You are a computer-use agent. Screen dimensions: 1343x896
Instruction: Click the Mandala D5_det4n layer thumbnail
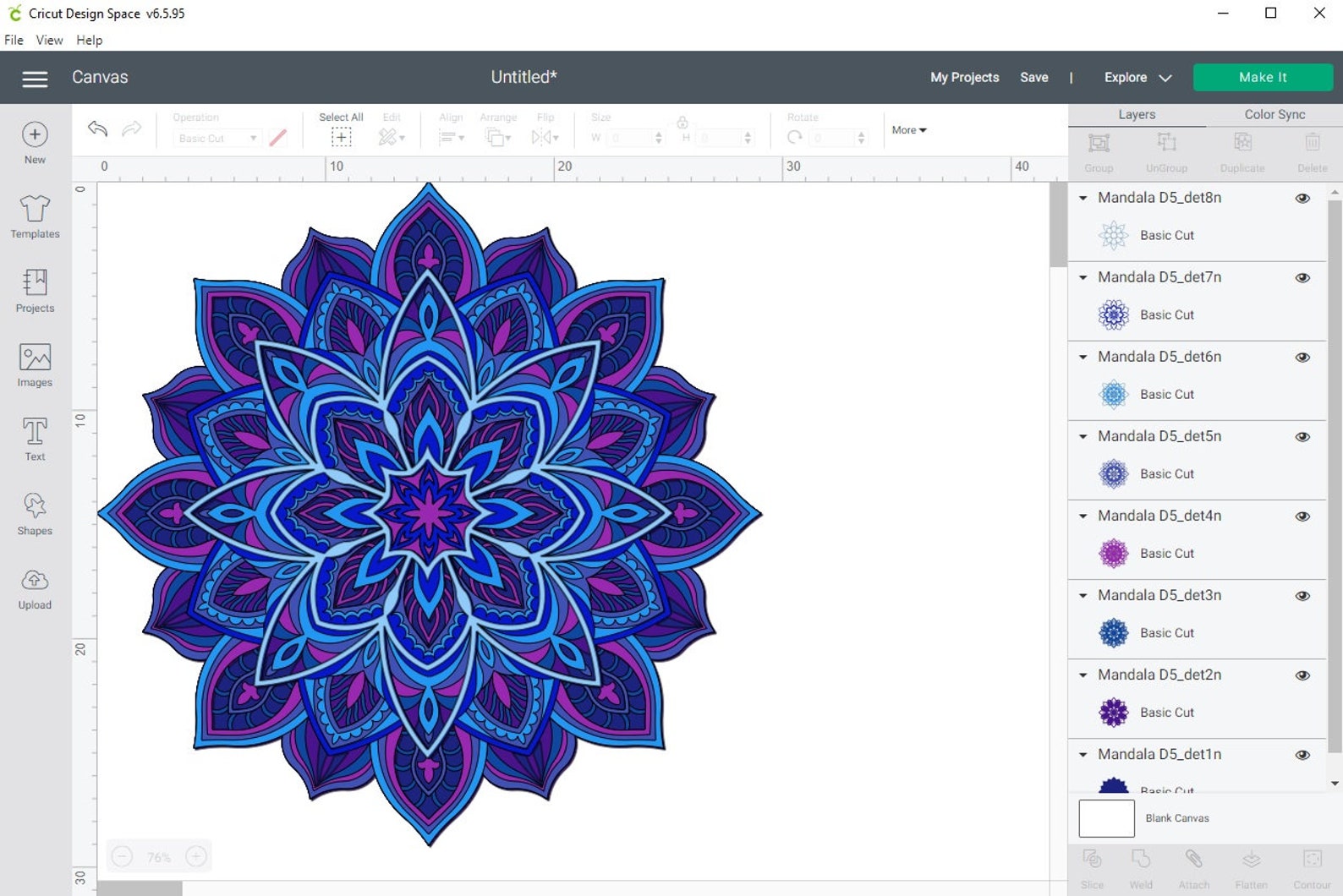[1113, 554]
